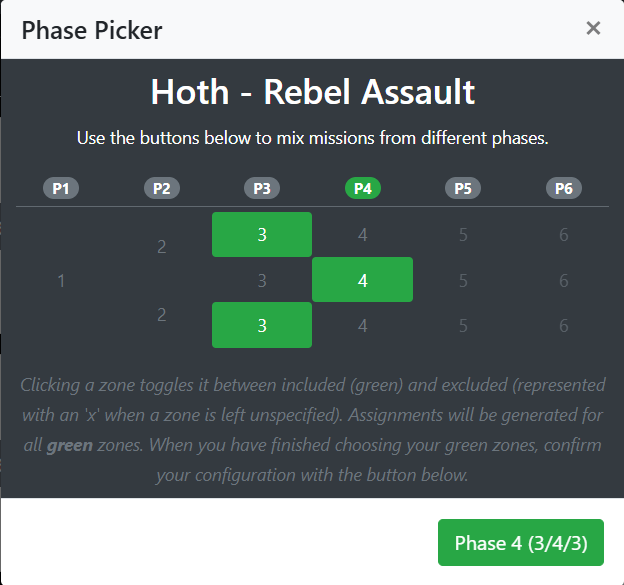Include the middle-row zone 5
The width and height of the screenshot is (624, 585).
(x=463, y=281)
